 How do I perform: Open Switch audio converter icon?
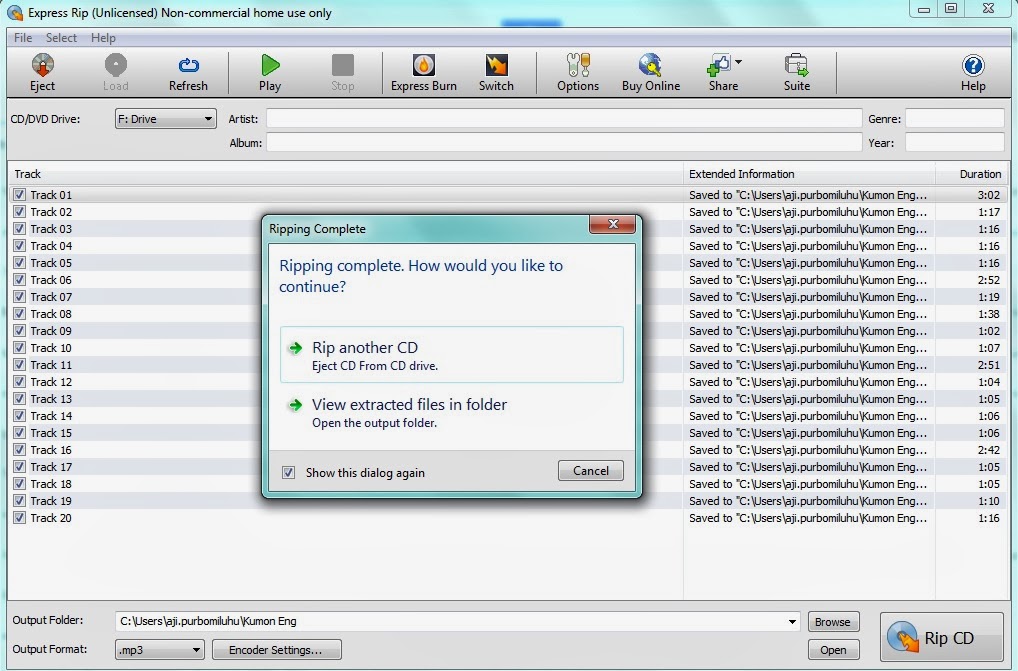click(x=496, y=66)
